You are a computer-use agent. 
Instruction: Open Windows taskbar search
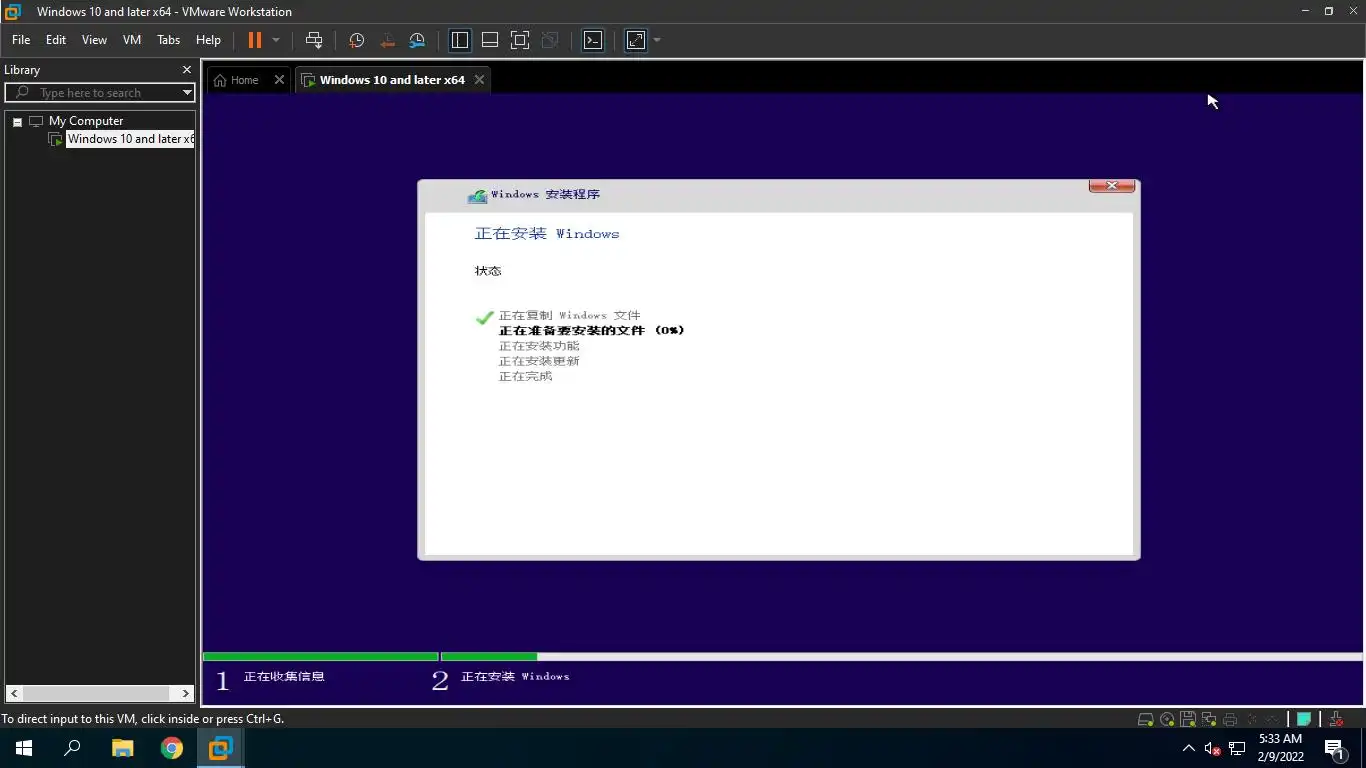click(72, 748)
